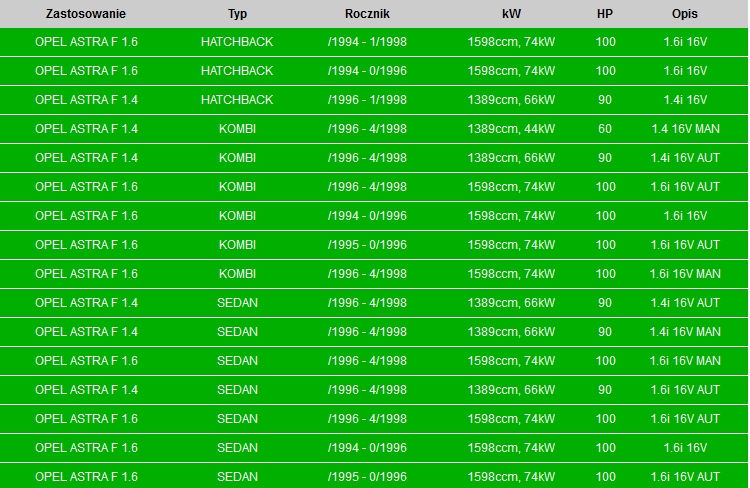The image size is (750, 488).
Task: Click '1.6i 16V MAN' in the KOMBI row
Action: [x=685, y=274]
